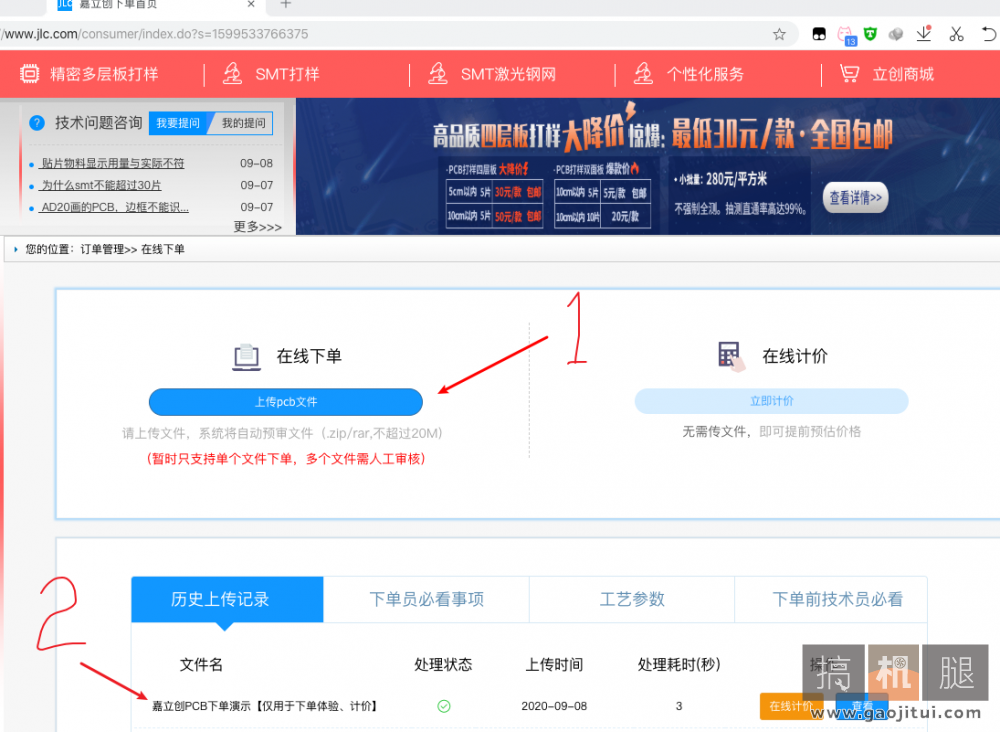Click the 在线下单 heading
Image resolution: width=1000 pixels, height=732 pixels.
pyautogui.click(x=309, y=356)
